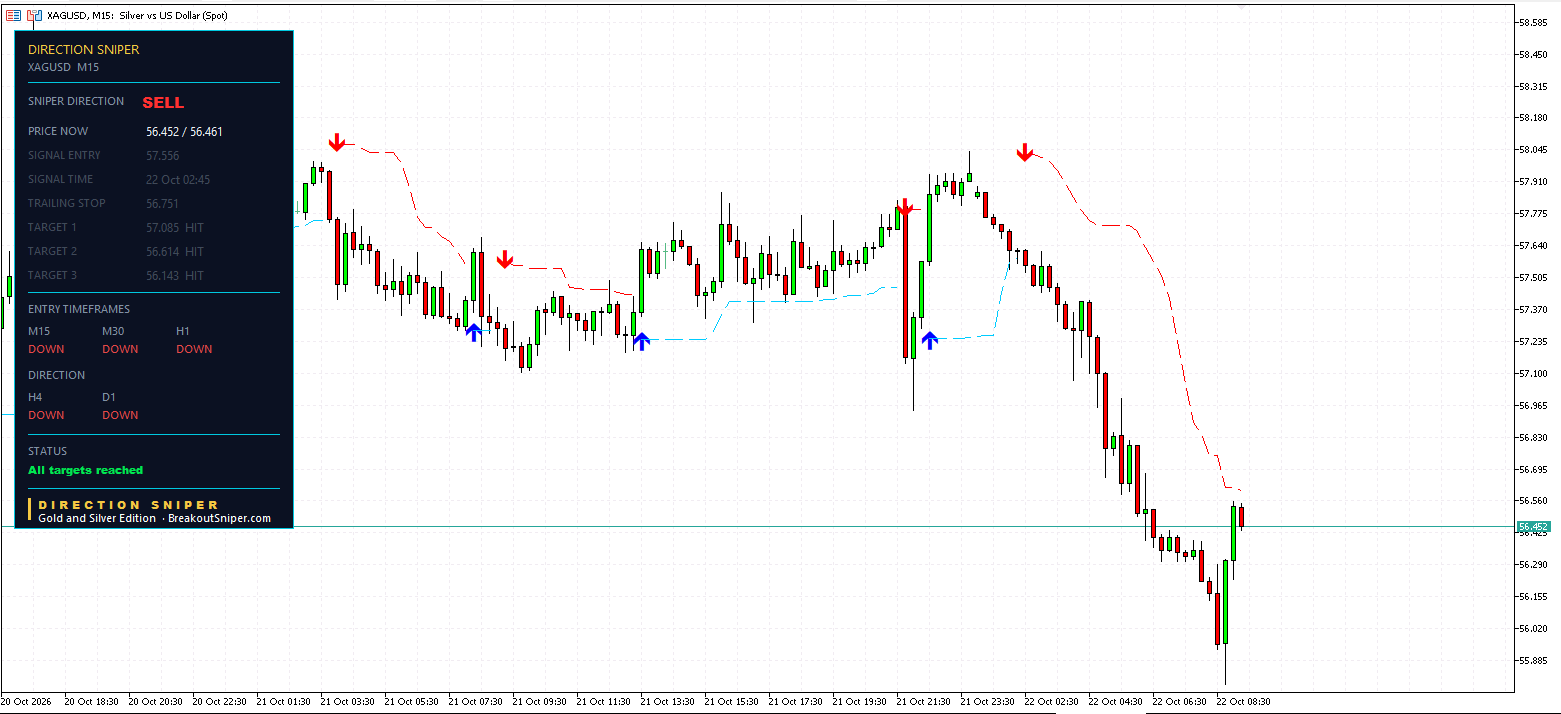Click the trailing stop value 56.751
The width and height of the screenshot is (1561, 714).
pos(163,203)
